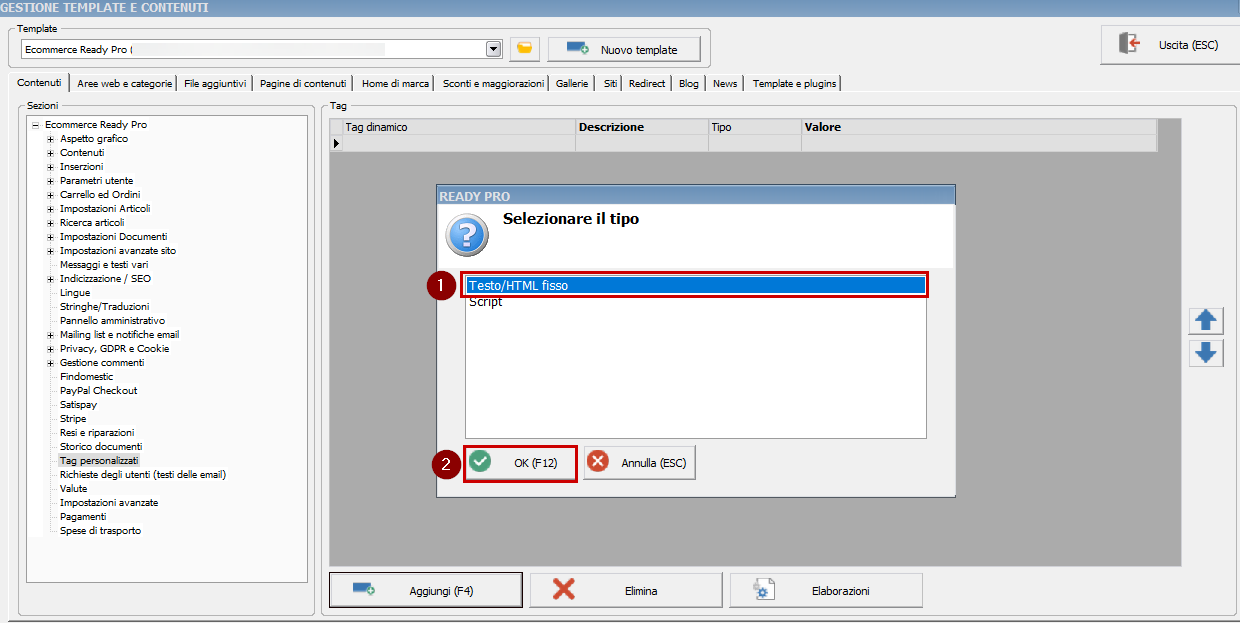Select PayPal Checkout in the tree
Image resolution: width=1240 pixels, height=623 pixels.
click(x=98, y=391)
